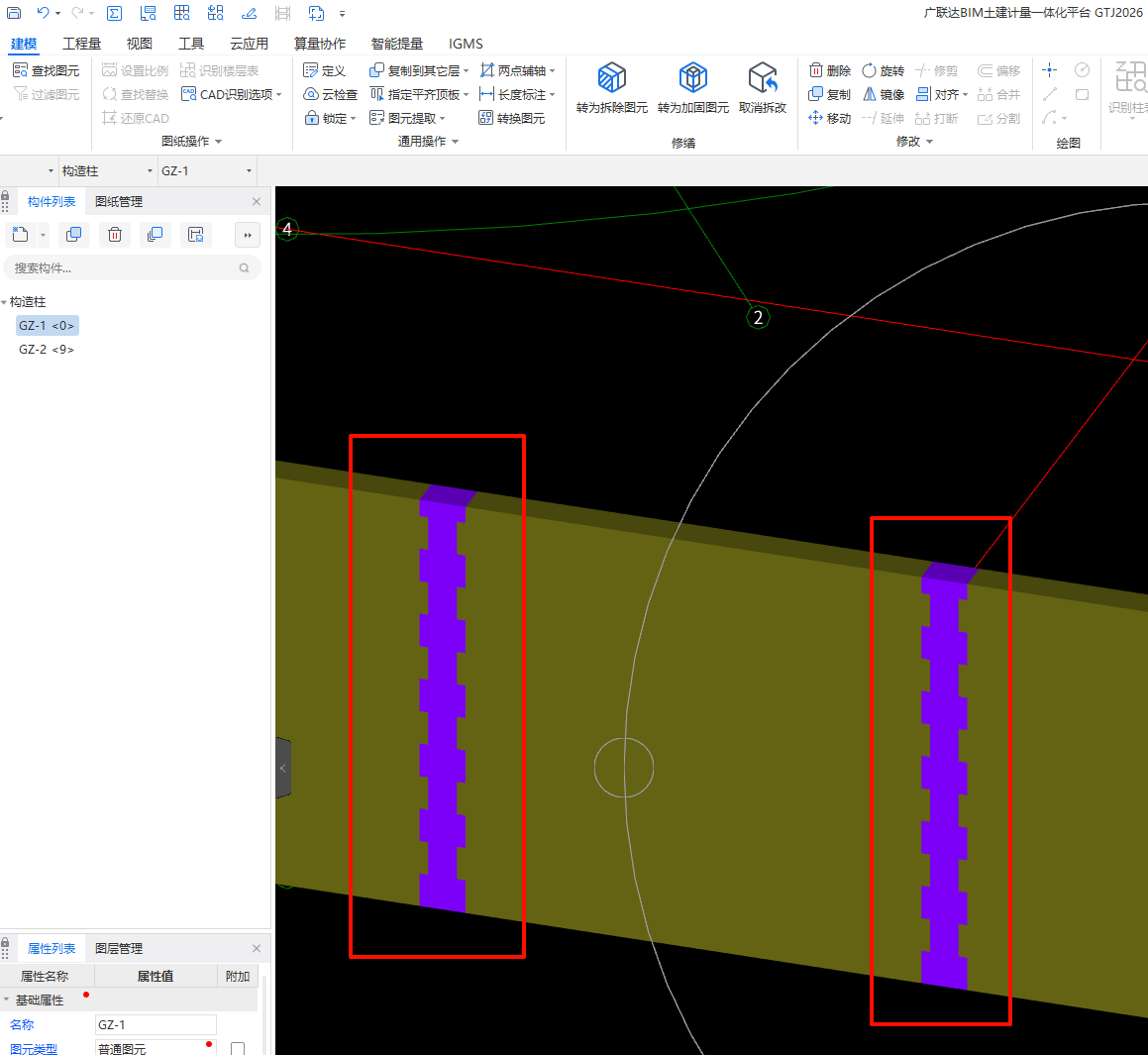Run 云检查 cloud check

point(330,94)
